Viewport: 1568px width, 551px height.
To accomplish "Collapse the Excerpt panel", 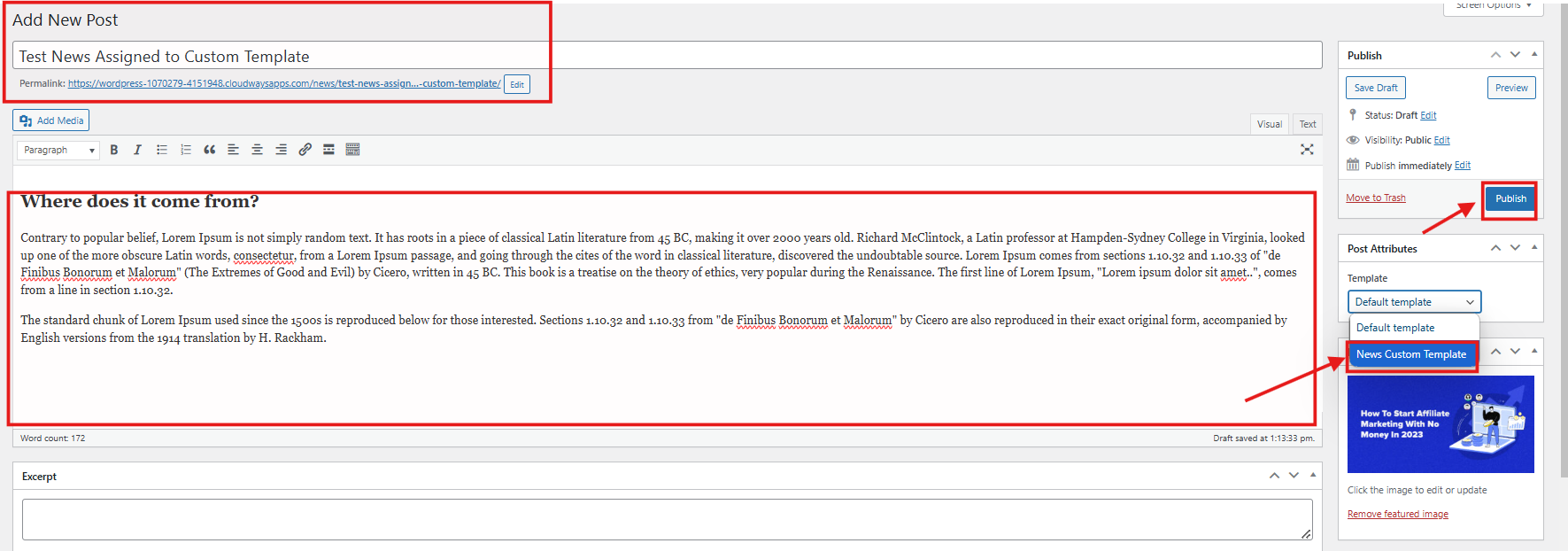I will (1313, 476).
